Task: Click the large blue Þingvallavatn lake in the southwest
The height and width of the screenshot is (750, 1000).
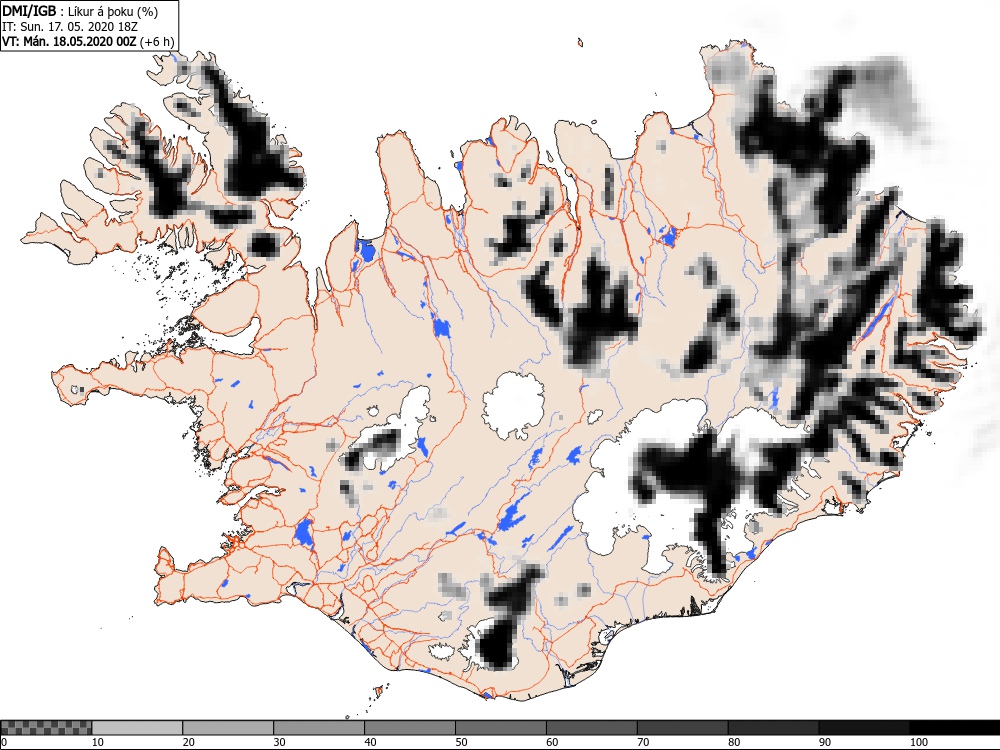Action: (x=304, y=533)
